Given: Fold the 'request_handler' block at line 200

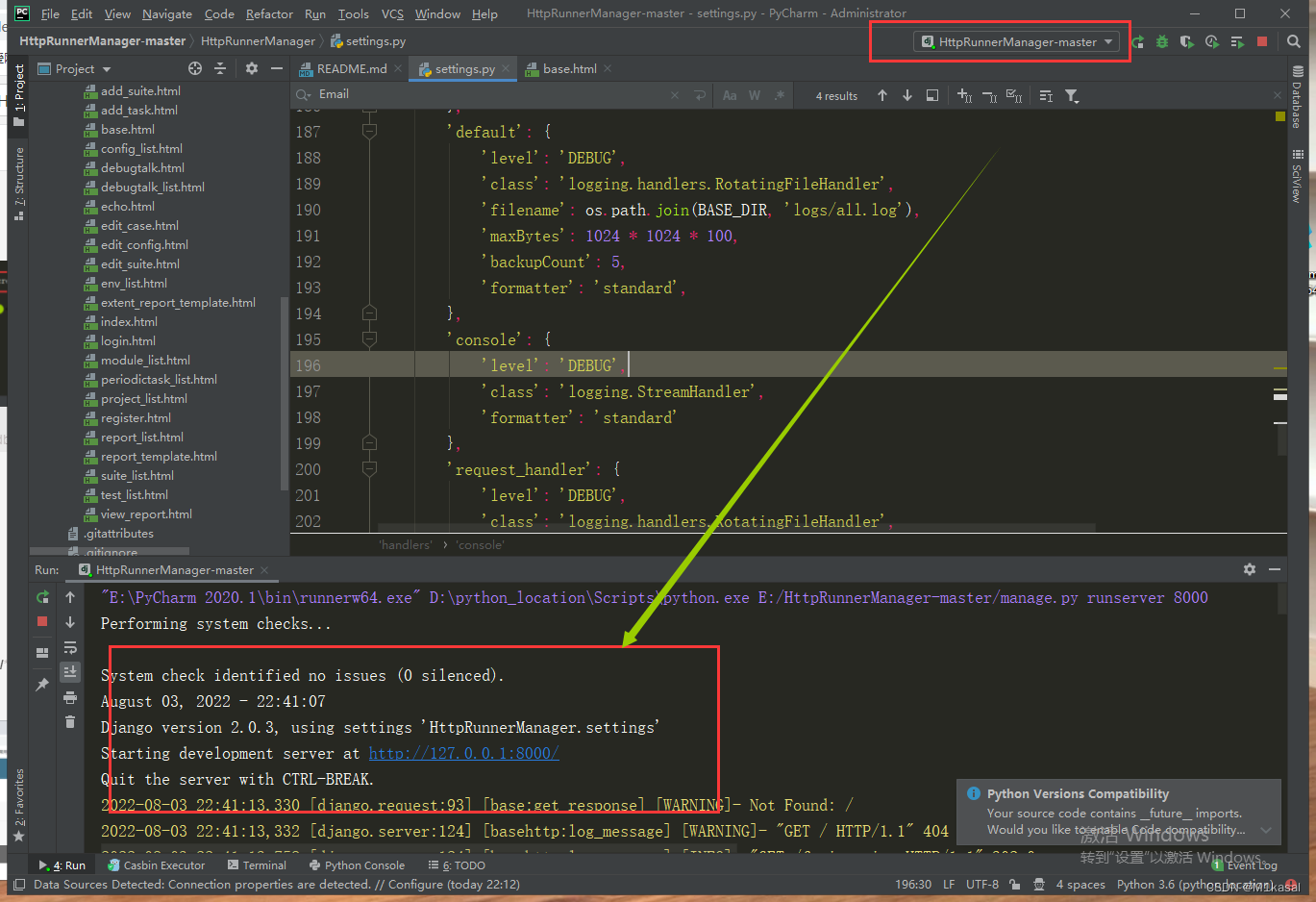Looking at the screenshot, I should coord(369,469).
